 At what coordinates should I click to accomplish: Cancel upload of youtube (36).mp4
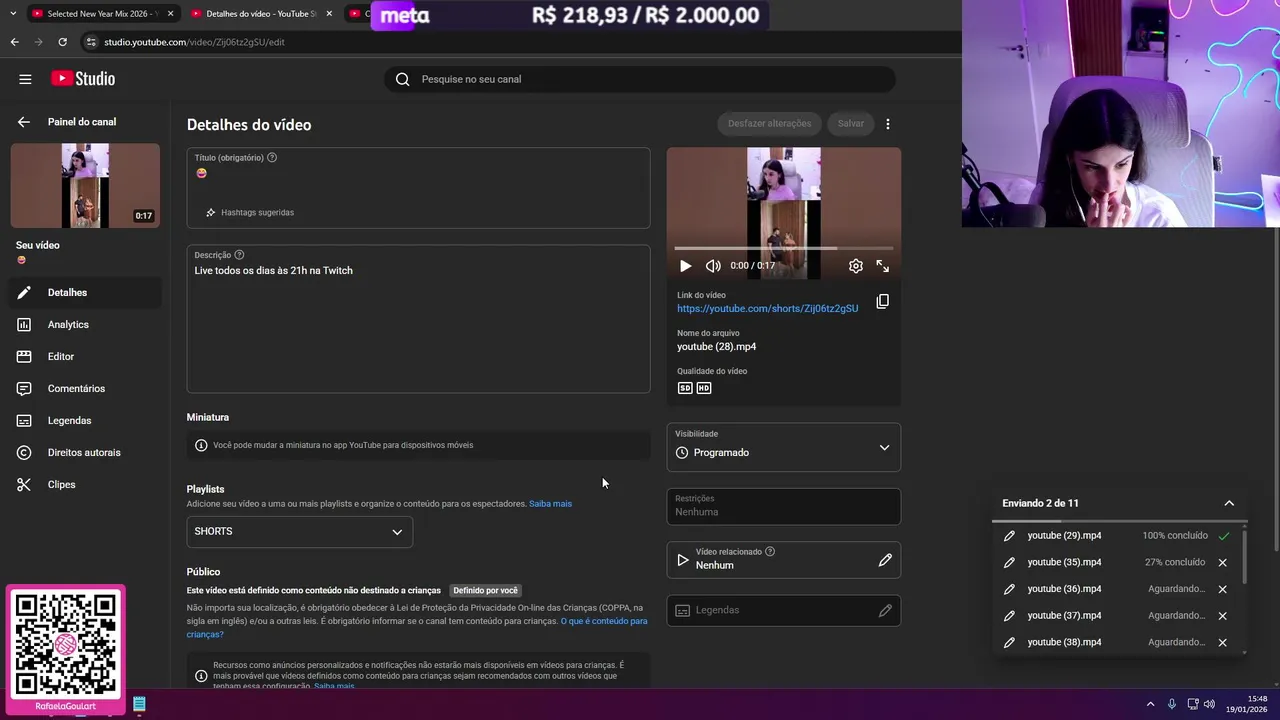click(x=1222, y=589)
